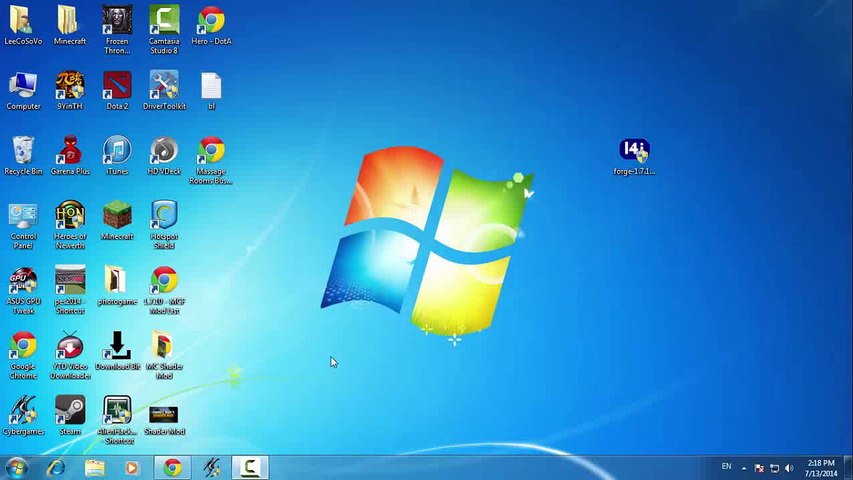Launch Google Chrome desktop shortcut

(23, 355)
